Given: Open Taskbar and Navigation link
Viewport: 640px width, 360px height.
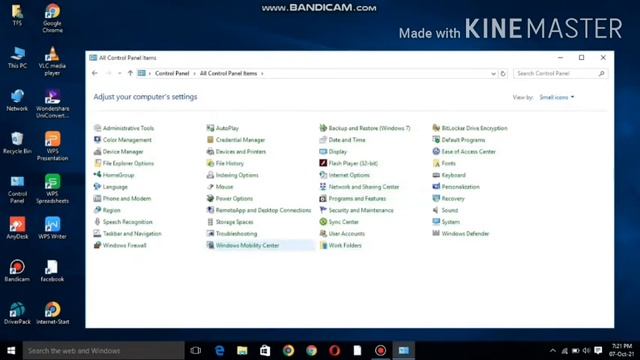Looking at the screenshot, I should click(132, 234).
